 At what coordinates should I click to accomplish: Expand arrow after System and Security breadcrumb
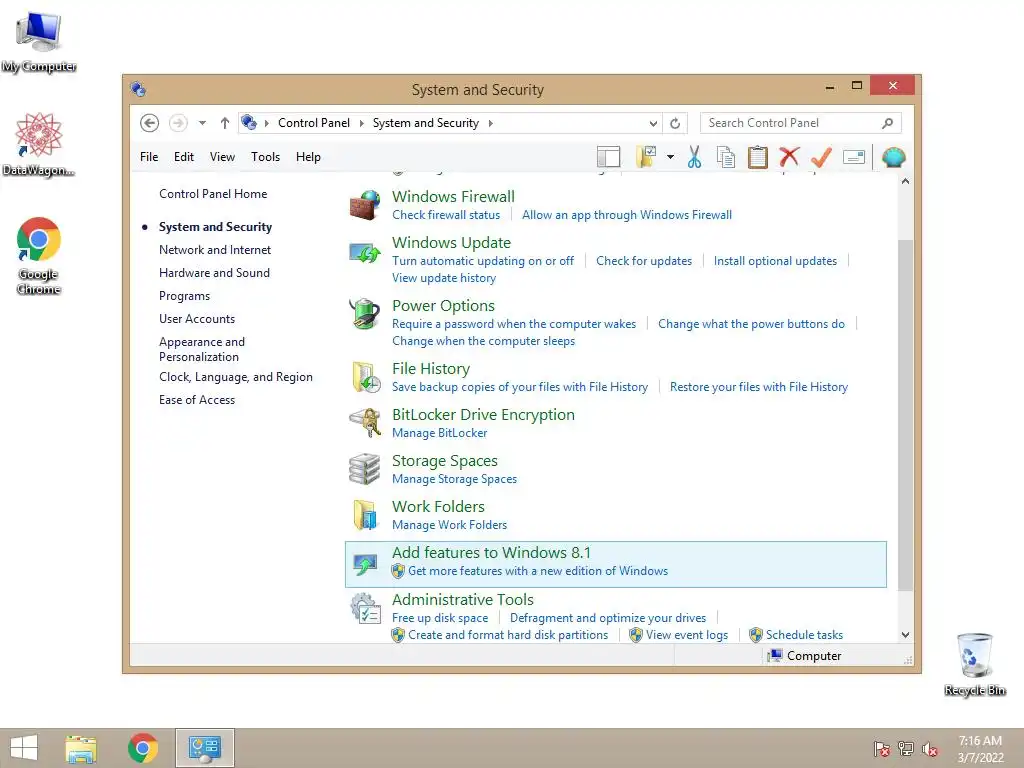(x=490, y=123)
